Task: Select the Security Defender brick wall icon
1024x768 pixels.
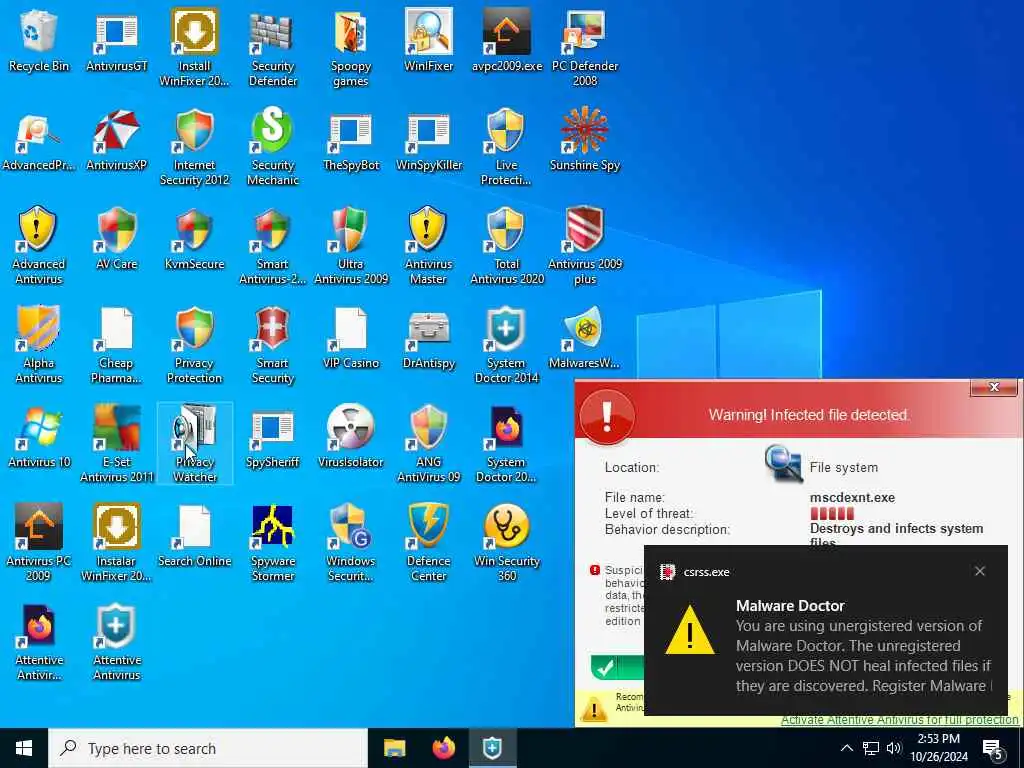Action: tap(273, 48)
